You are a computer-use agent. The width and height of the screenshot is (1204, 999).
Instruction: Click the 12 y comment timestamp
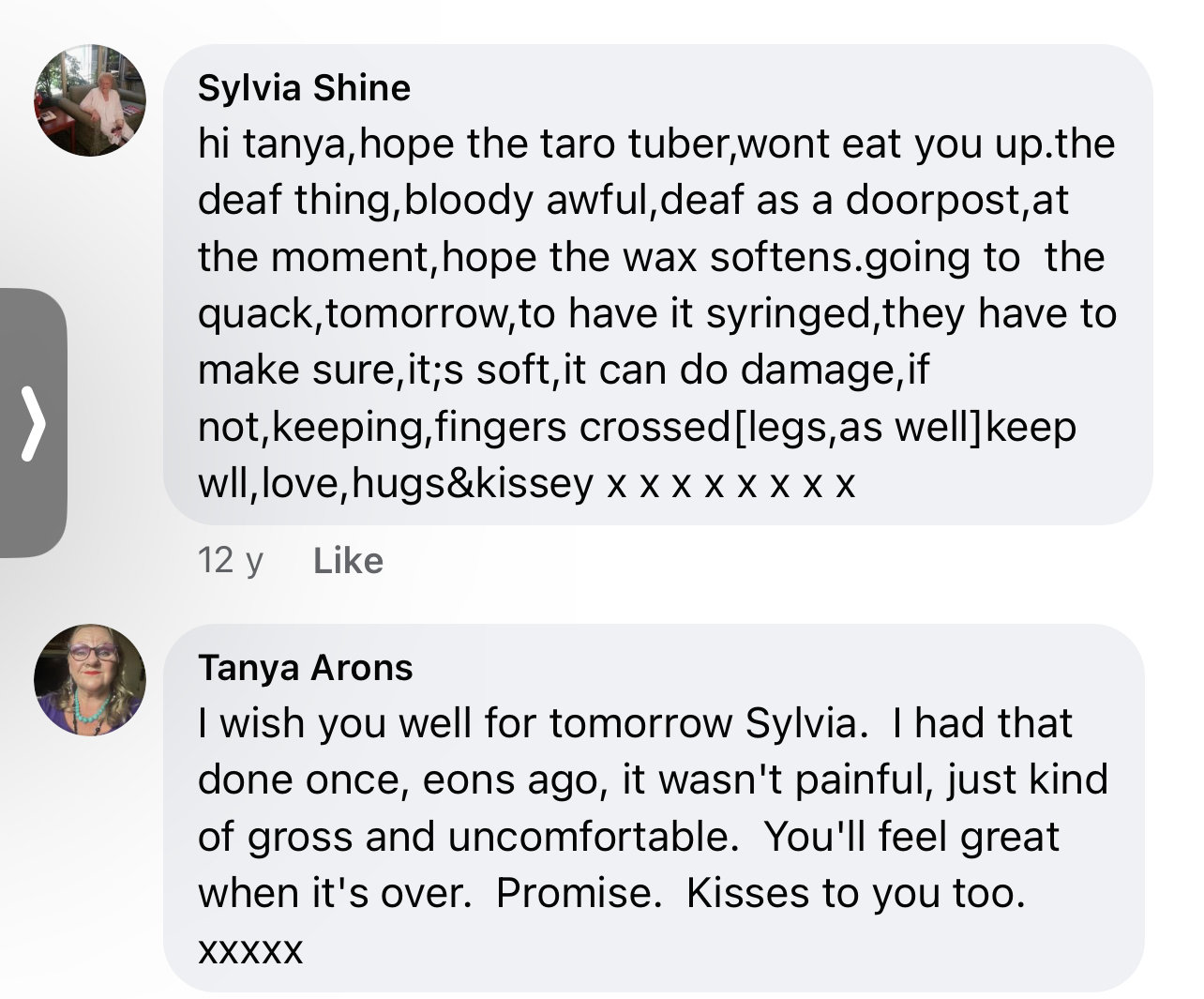231,561
